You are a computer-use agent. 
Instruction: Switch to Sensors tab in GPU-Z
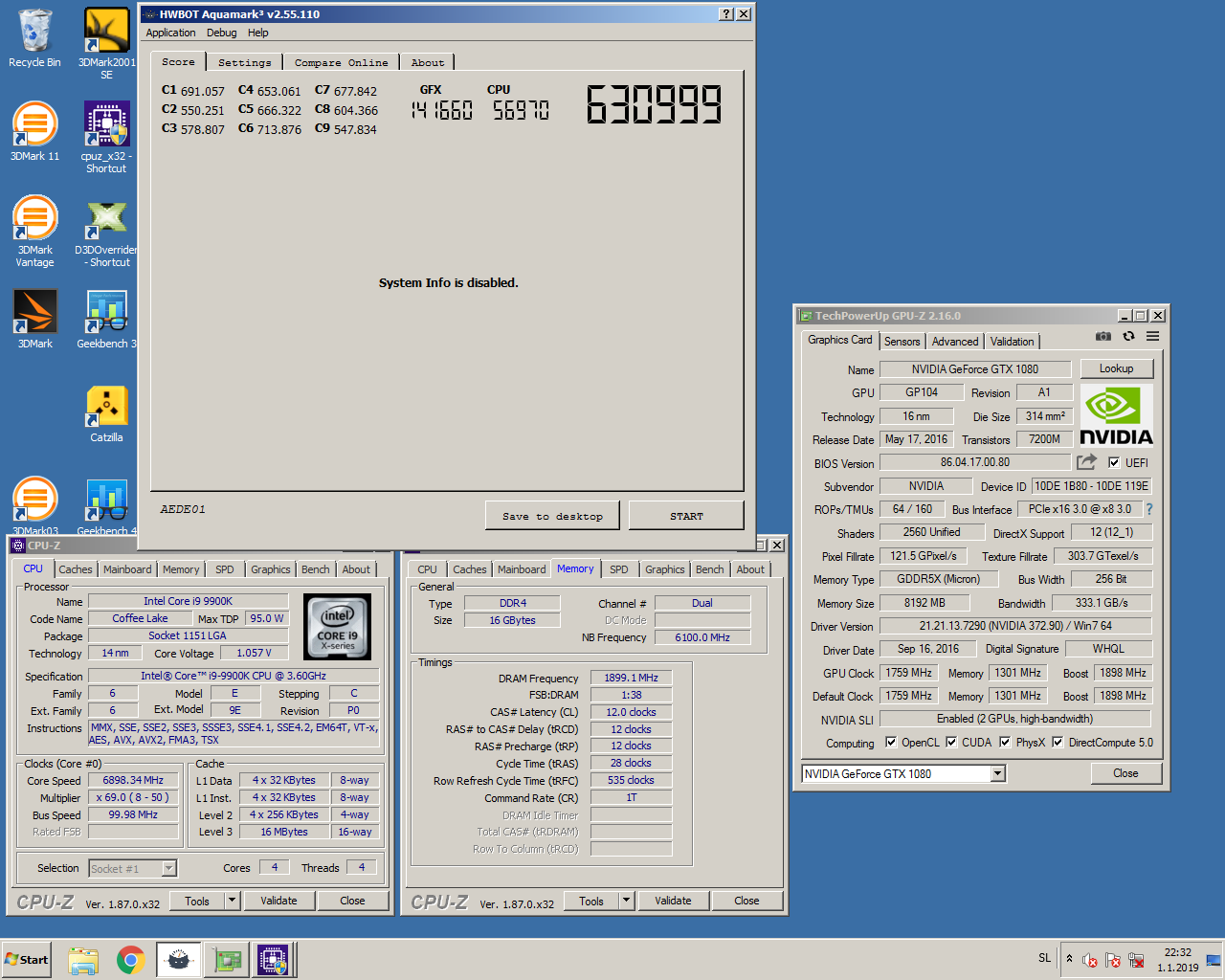tap(902, 342)
